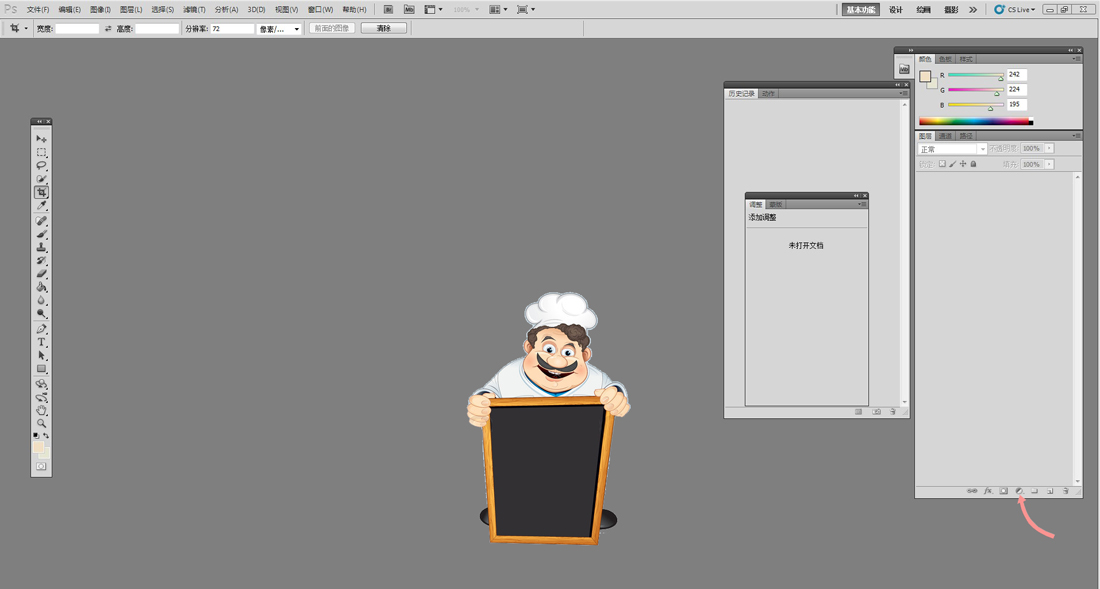Select the Lasso tool
This screenshot has width=1100, height=589.
[x=41, y=165]
